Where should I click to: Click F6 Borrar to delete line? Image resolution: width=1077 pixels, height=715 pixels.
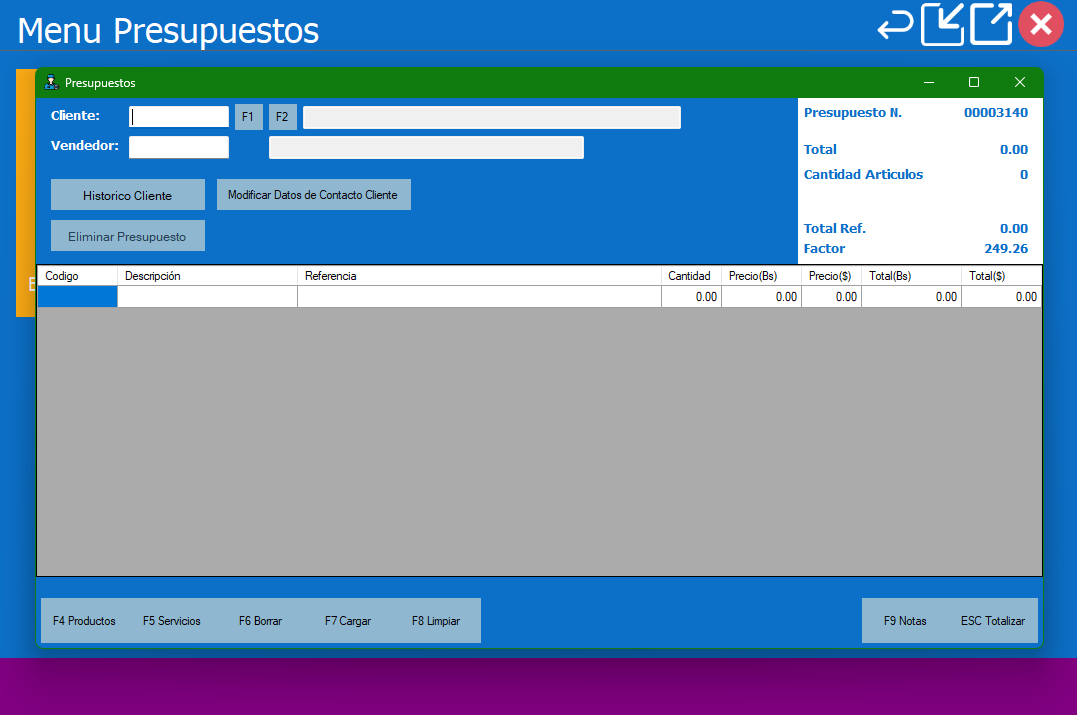pyautogui.click(x=260, y=621)
